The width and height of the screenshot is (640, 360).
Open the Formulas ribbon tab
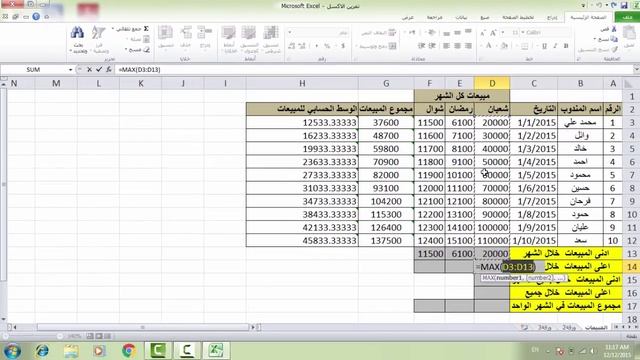tap(485, 18)
